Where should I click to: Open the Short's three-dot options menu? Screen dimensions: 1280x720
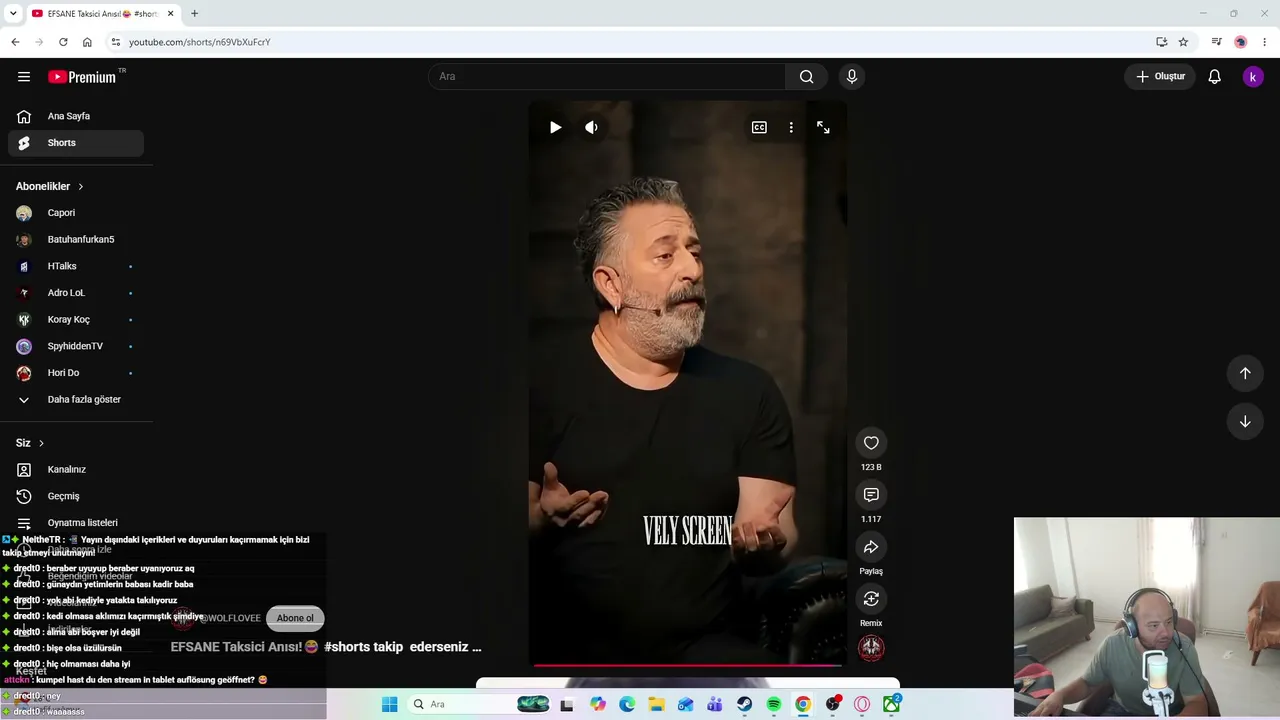pyautogui.click(x=791, y=128)
